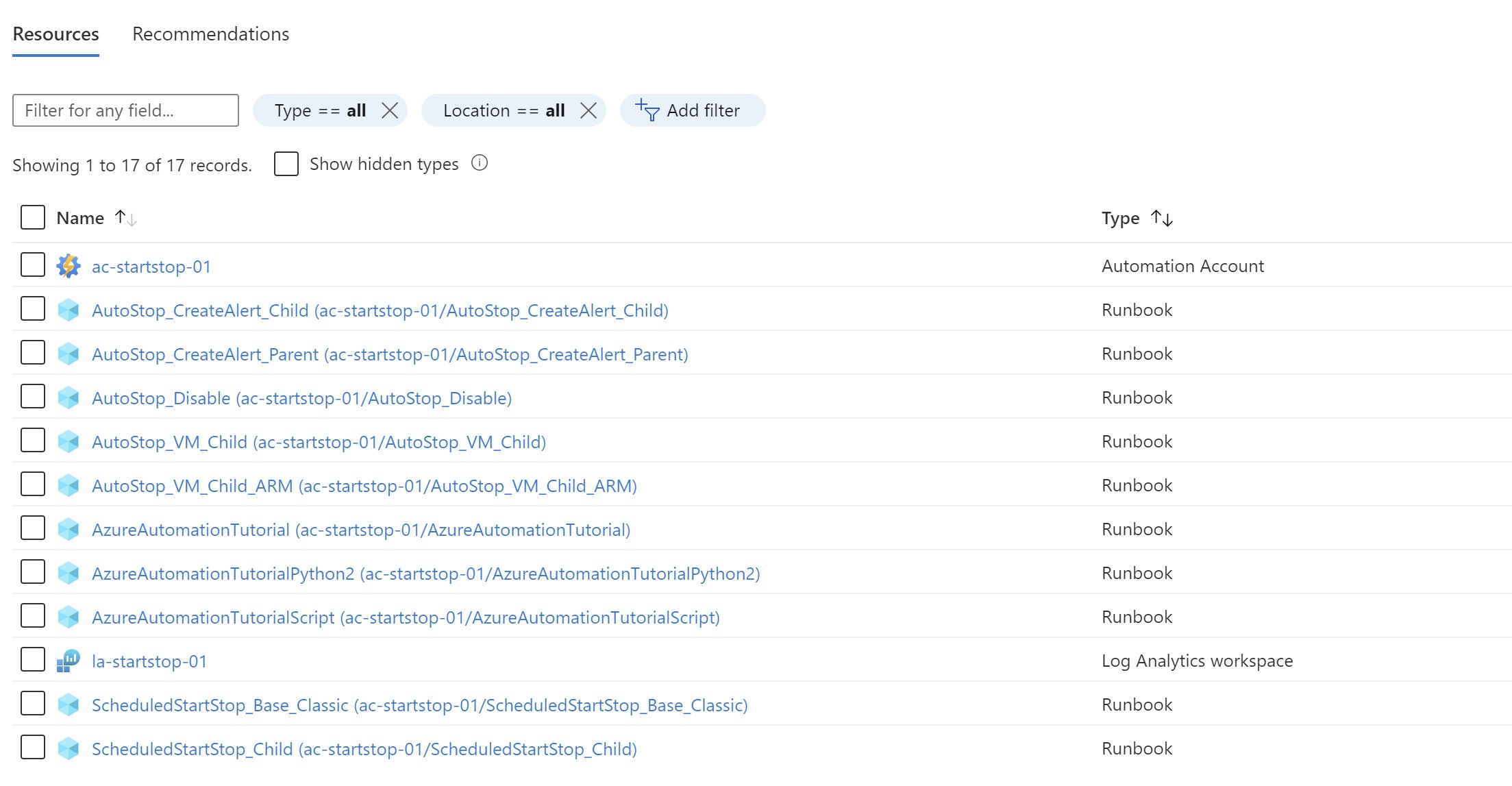1512x786 pixels.
Task: Click runbook icon beside AzureAutomationTutorial row
Action: [x=69, y=529]
